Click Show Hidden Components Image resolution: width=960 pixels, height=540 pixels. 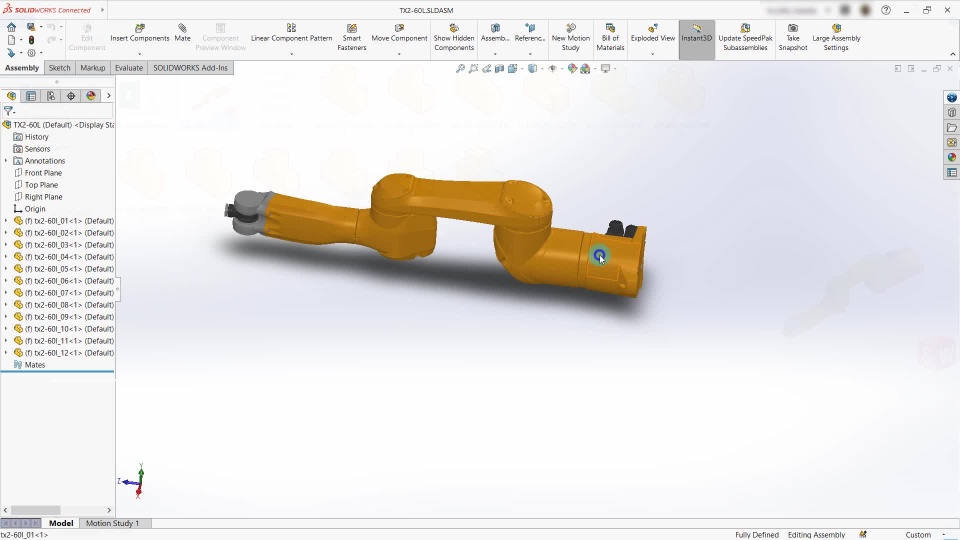tap(454, 37)
